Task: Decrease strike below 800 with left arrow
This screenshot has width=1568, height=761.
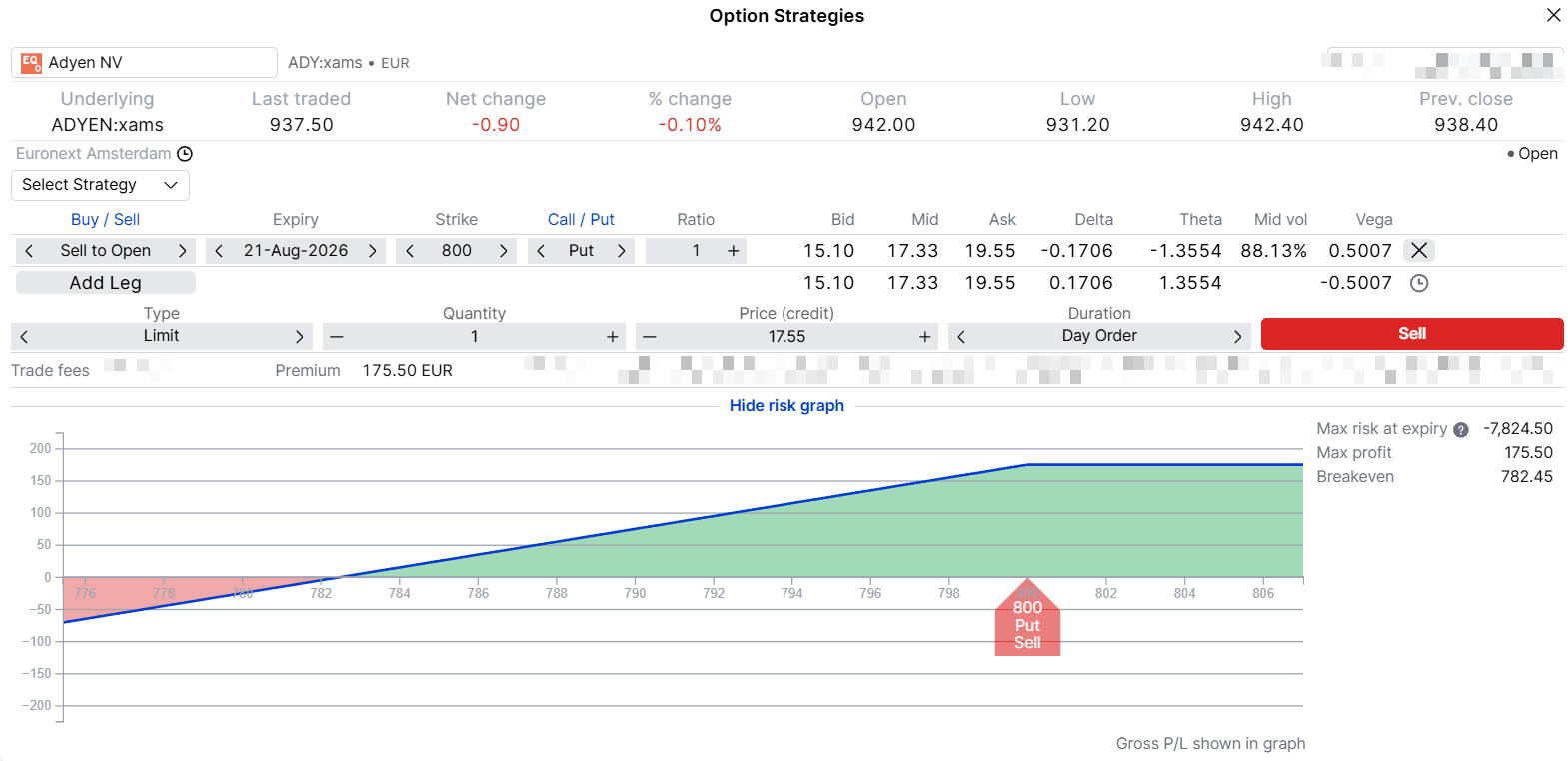Action: tap(410, 251)
